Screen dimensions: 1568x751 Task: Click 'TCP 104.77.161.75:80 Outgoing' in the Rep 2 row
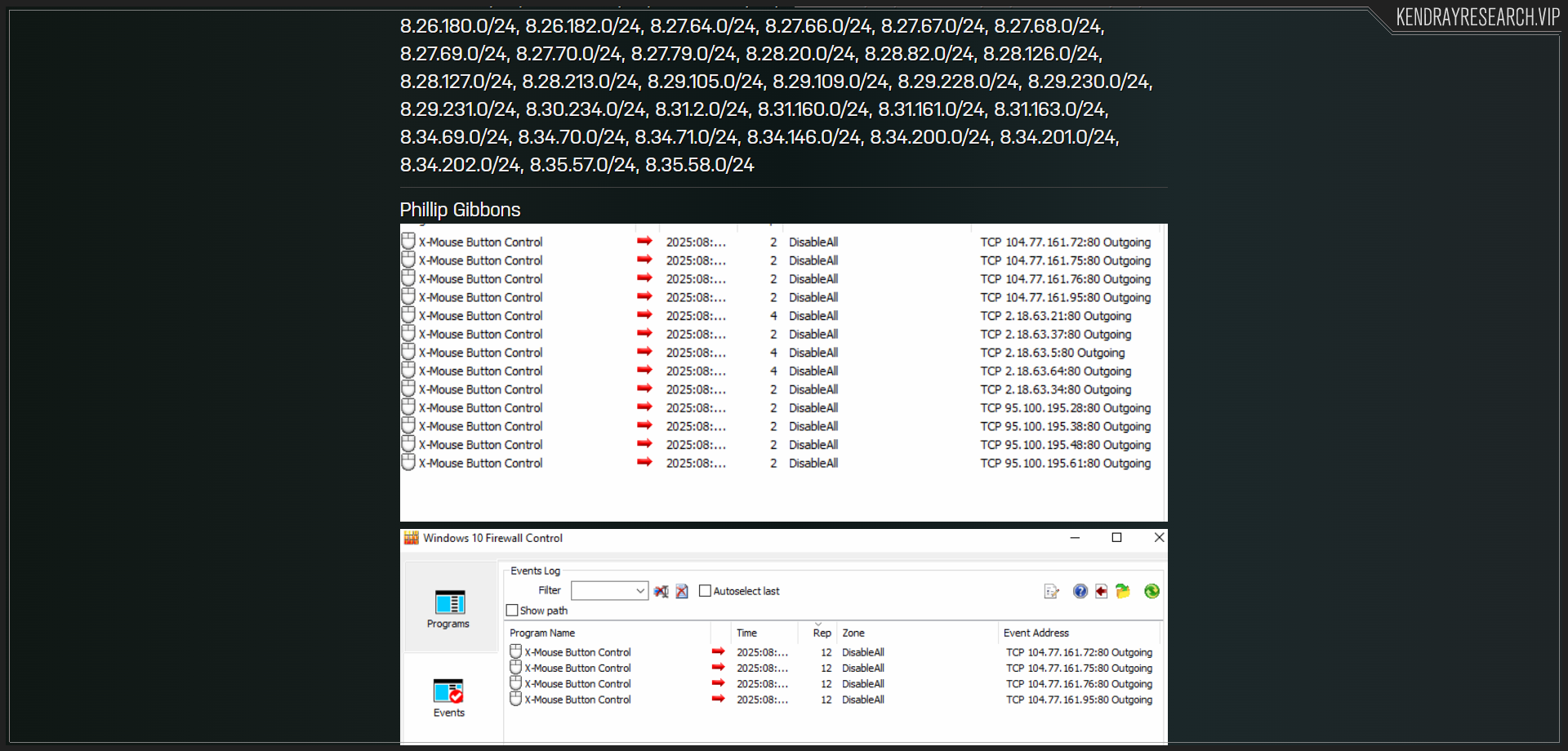click(x=1066, y=261)
